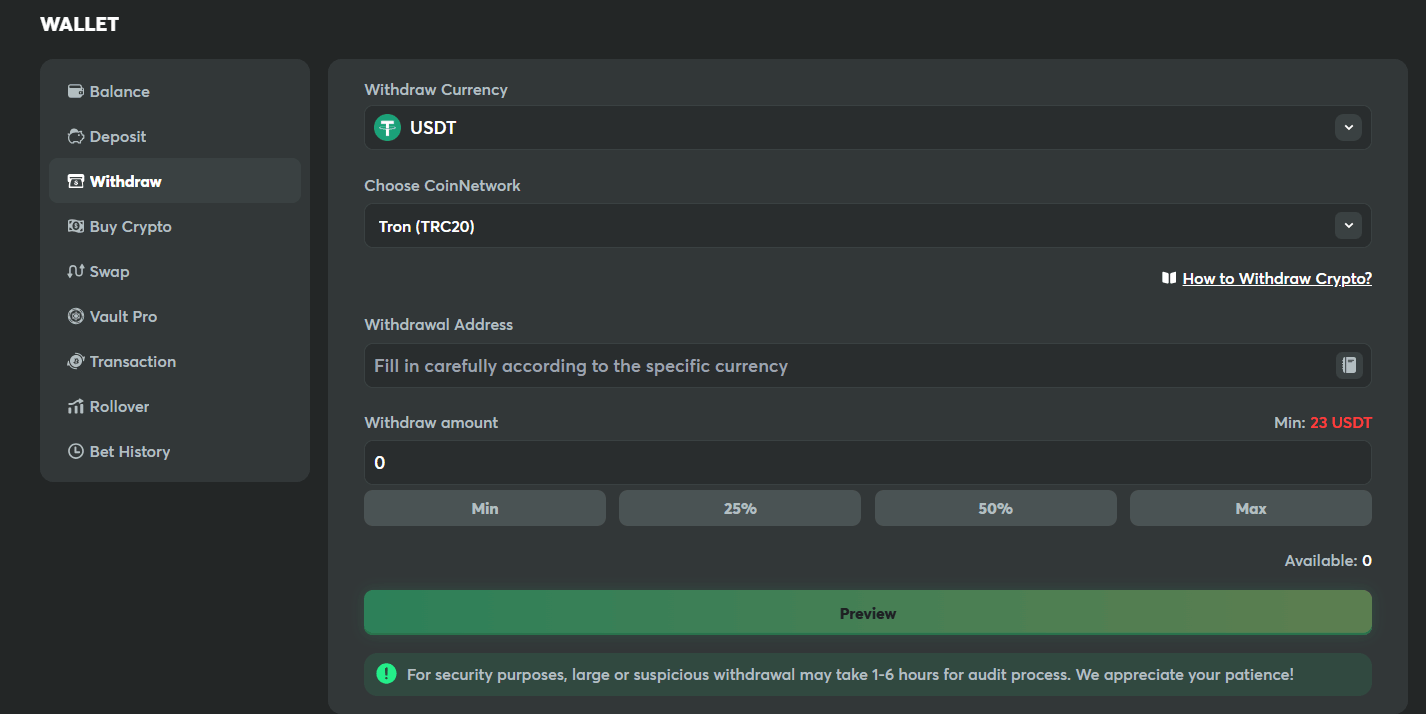
Task: Set withdraw amount to 50%
Action: (x=996, y=508)
